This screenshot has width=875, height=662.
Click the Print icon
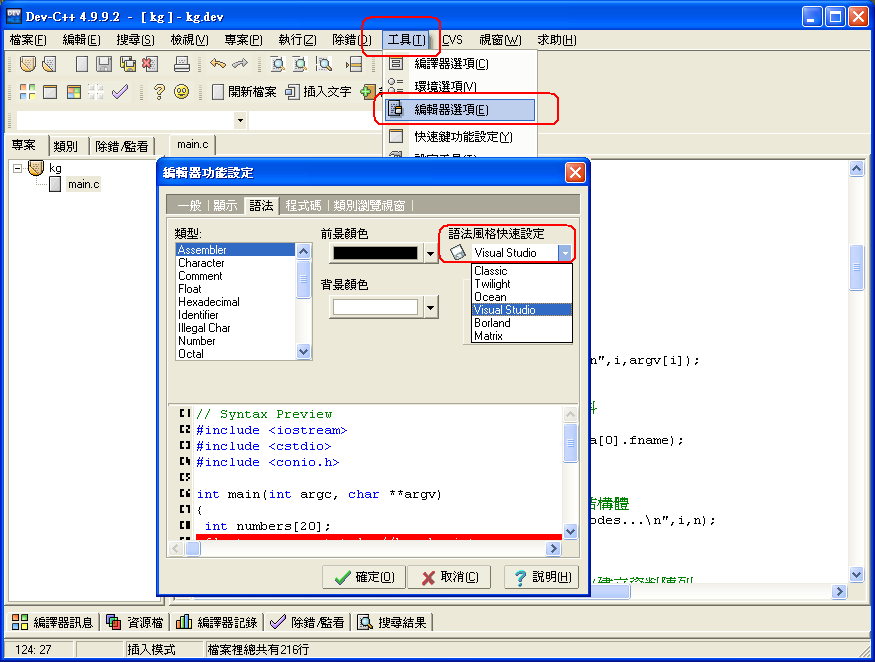[182, 64]
